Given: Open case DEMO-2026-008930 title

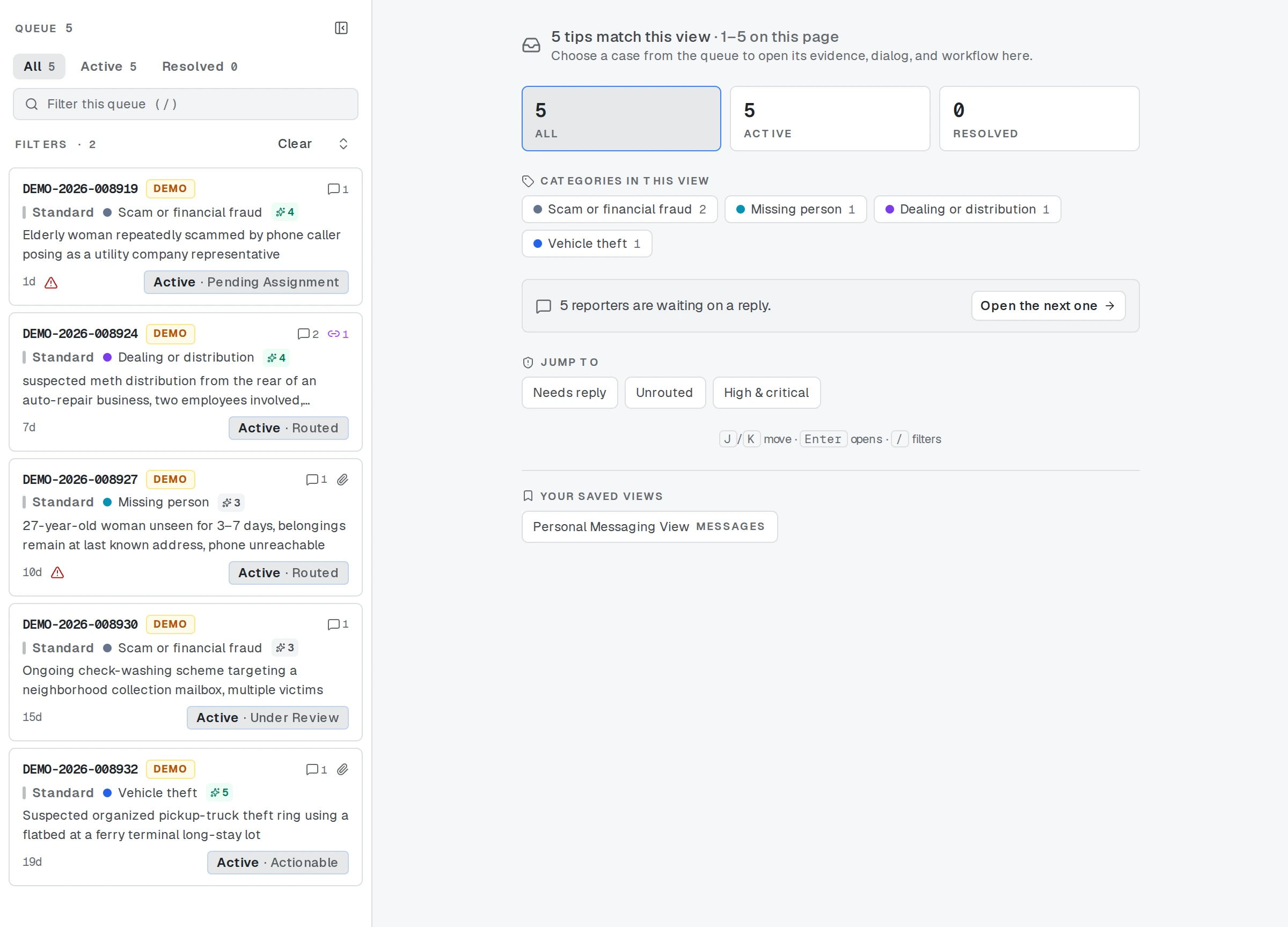Looking at the screenshot, I should [80, 624].
